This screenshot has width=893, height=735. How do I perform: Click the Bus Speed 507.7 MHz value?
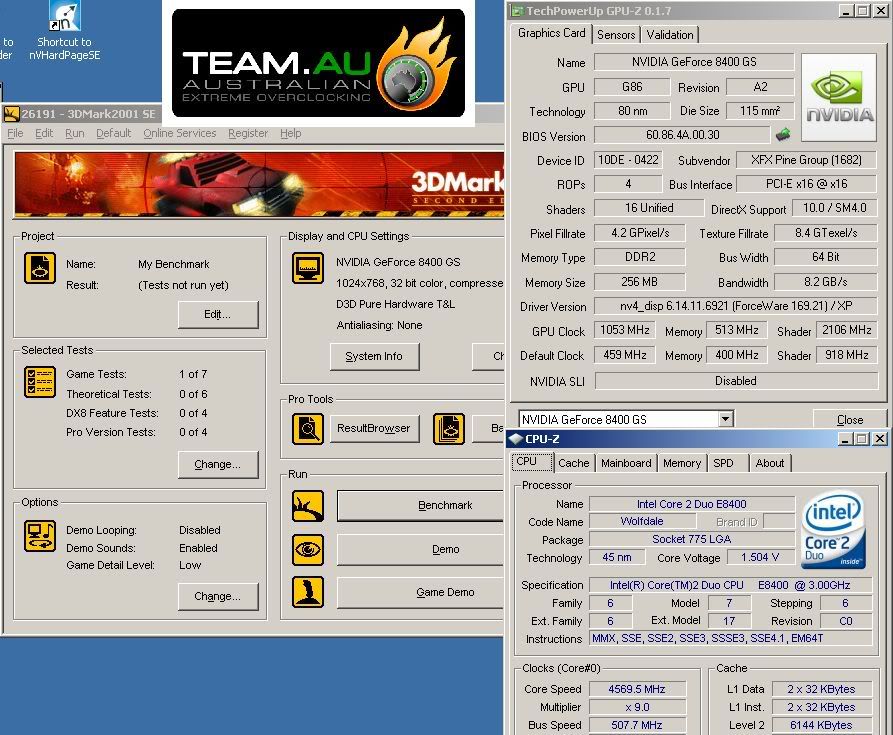pyautogui.click(x=637, y=725)
